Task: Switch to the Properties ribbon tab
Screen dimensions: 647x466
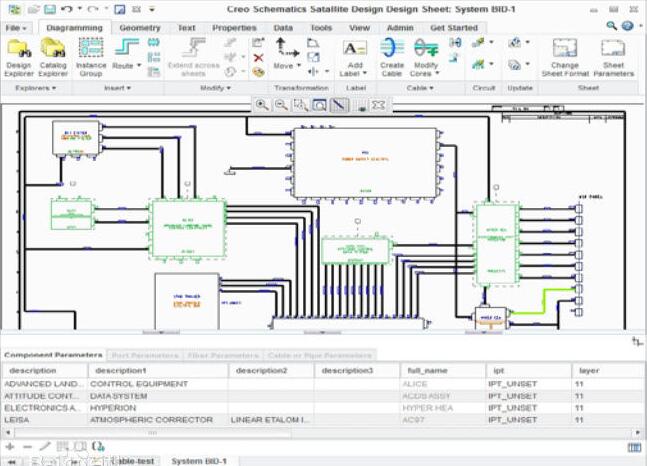Action: 234,28
